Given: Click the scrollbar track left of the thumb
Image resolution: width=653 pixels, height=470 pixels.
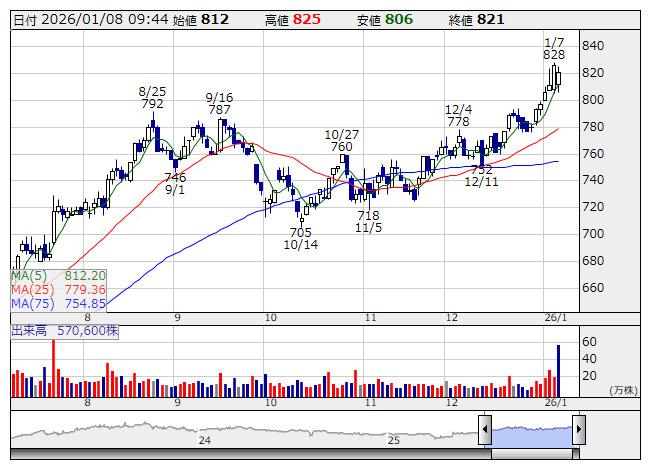Looking at the screenshot, I should coord(251,454).
